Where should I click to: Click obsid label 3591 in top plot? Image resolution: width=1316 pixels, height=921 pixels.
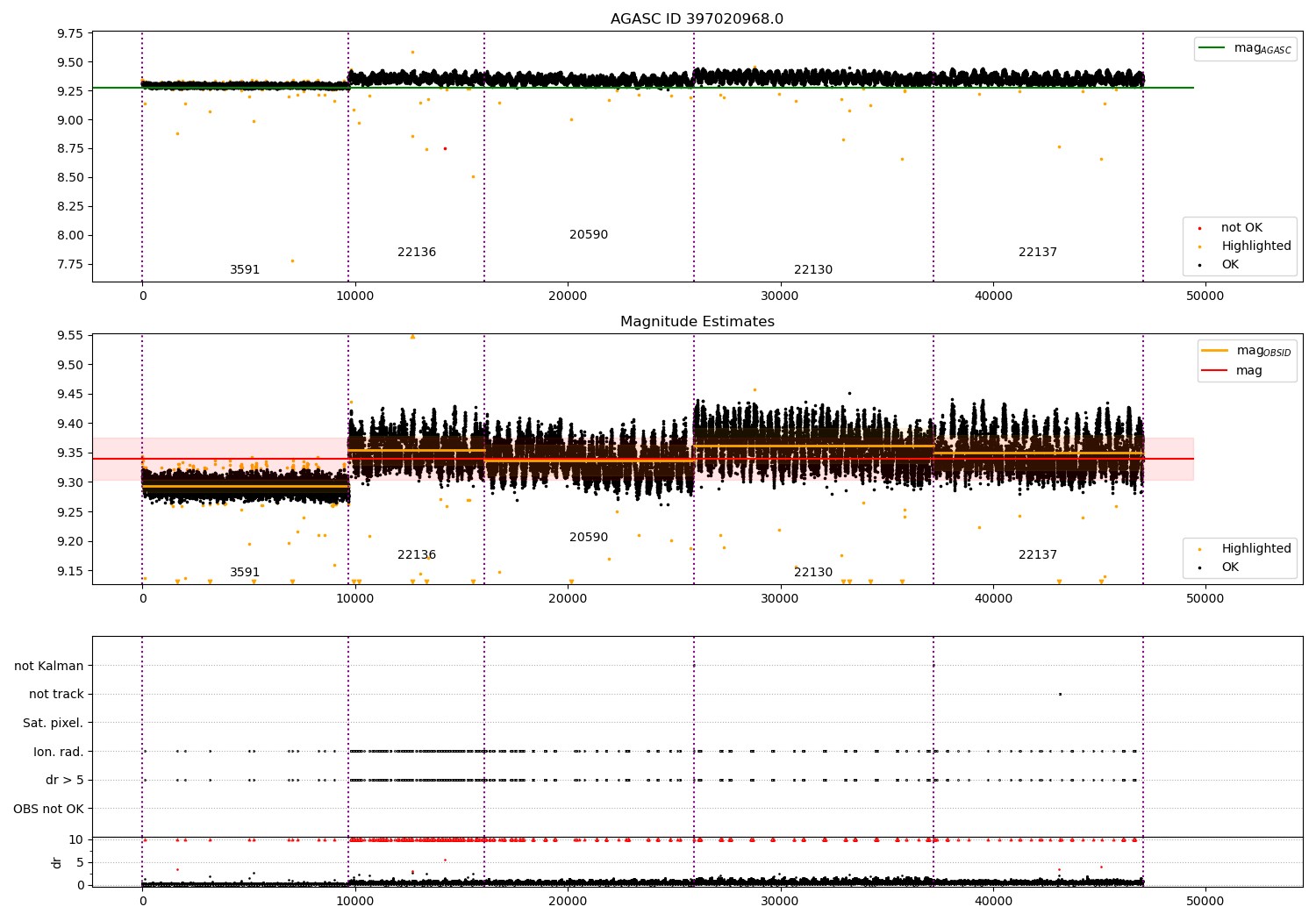point(245,270)
